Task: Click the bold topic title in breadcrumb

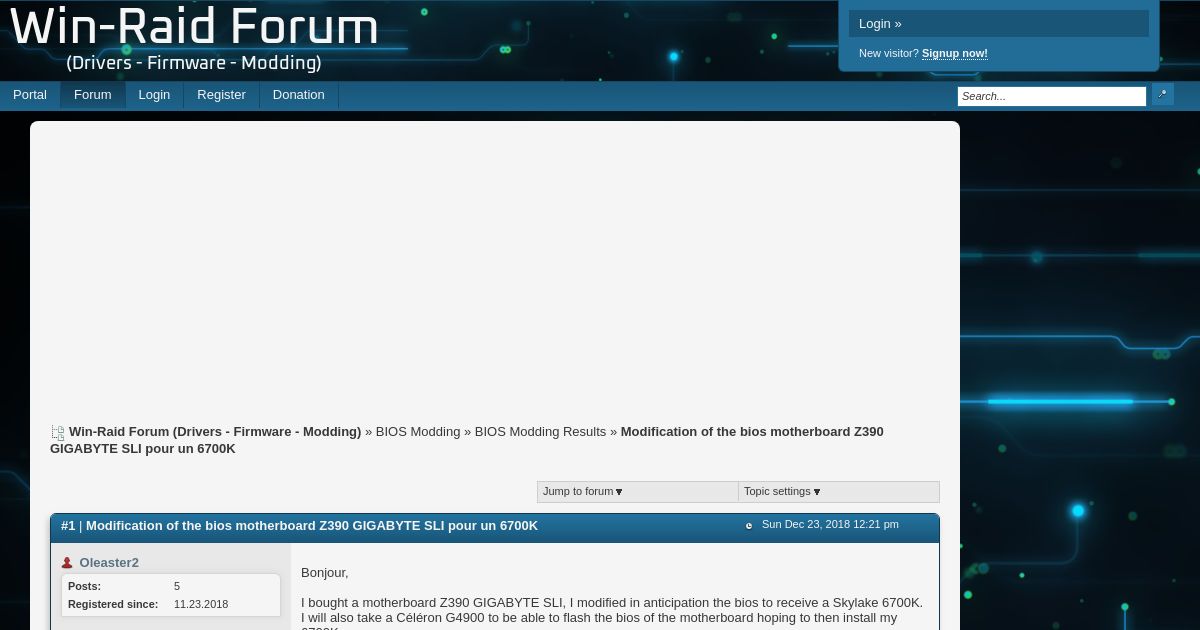Action: (x=467, y=440)
